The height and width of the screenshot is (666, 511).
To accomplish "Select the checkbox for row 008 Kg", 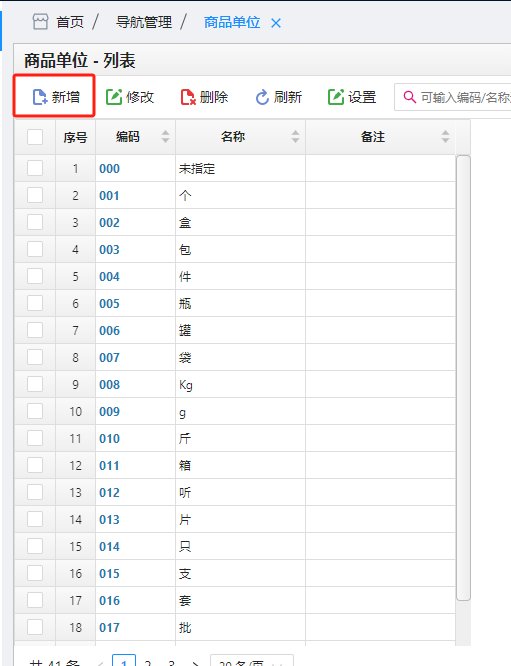I will (35, 384).
